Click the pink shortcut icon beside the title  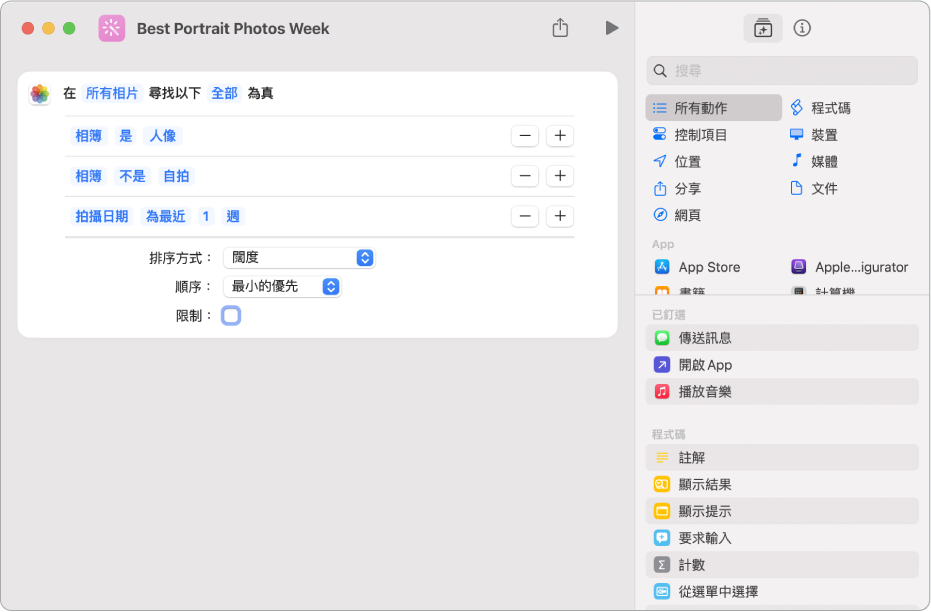point(112,28)
